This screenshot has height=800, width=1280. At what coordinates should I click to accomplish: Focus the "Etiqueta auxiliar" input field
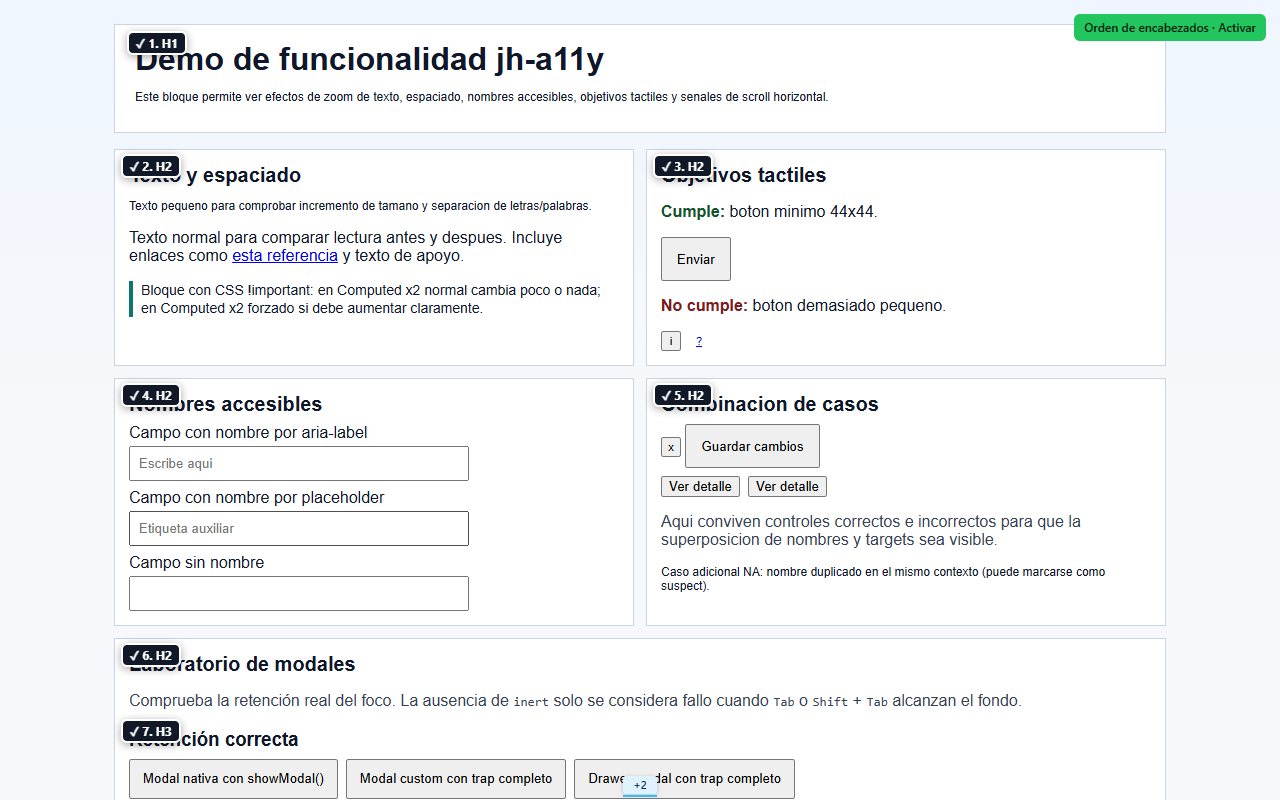(299, 529)
